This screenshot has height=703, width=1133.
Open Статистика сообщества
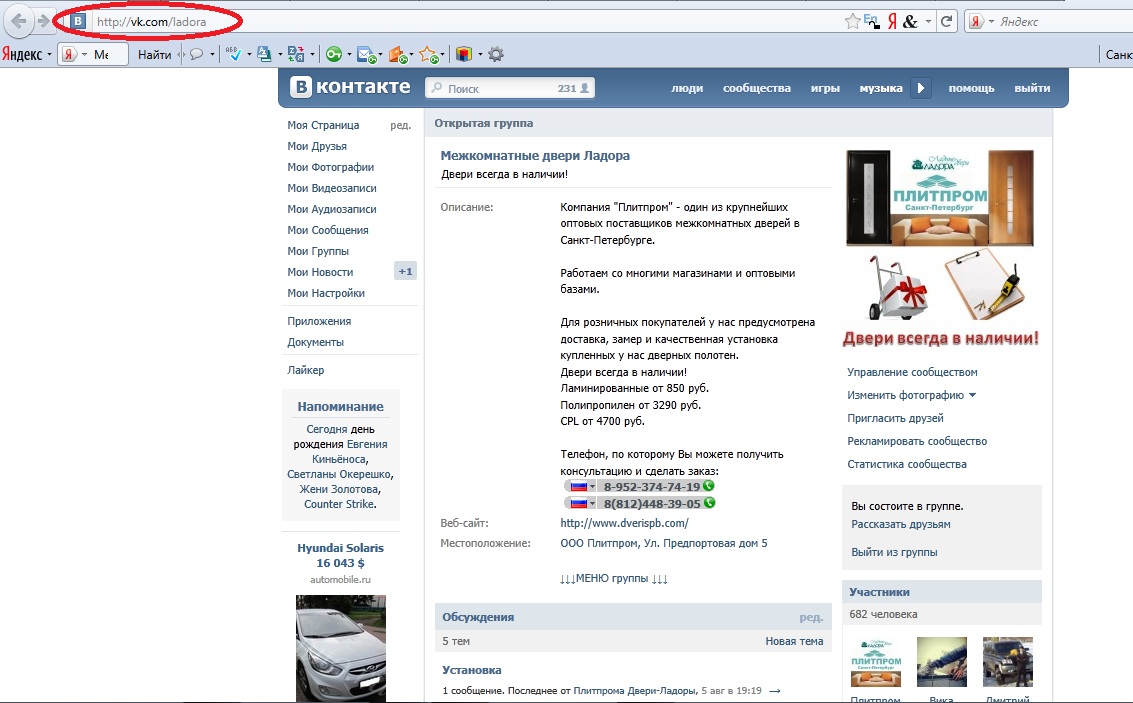tap(907, 465)
